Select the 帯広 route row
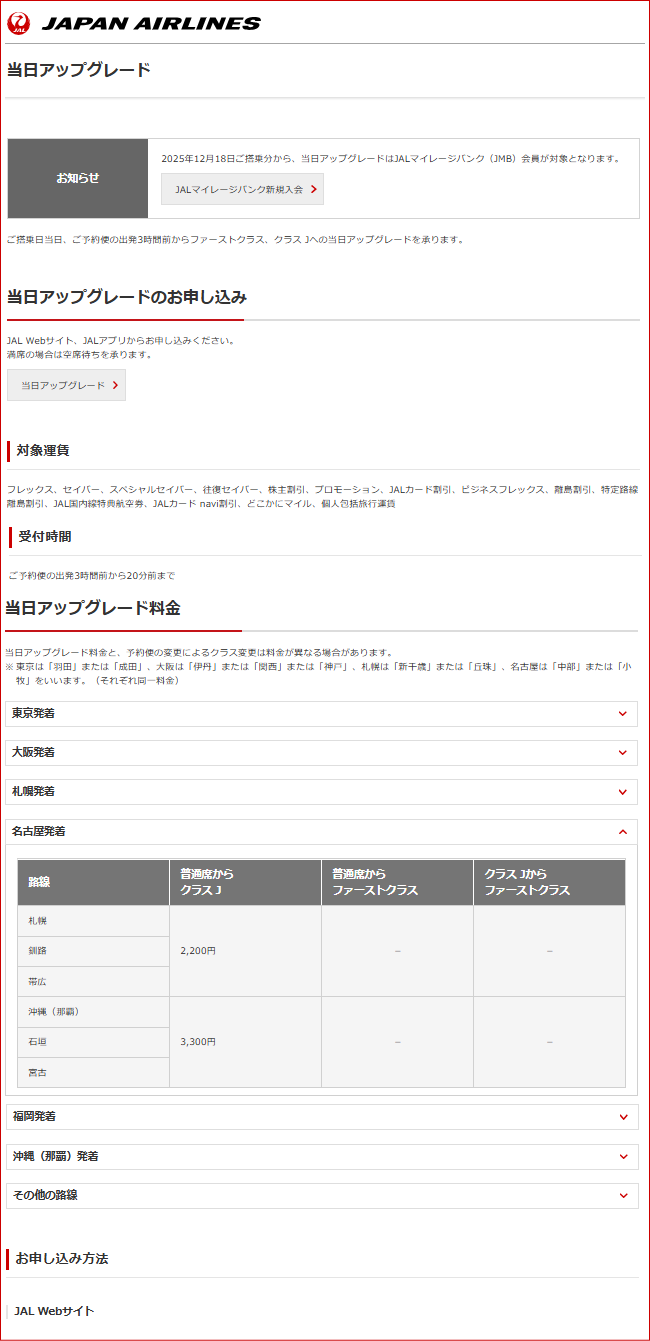This screenshot has height=1341, width=650. pyautogui.click(x=93, y=981)
